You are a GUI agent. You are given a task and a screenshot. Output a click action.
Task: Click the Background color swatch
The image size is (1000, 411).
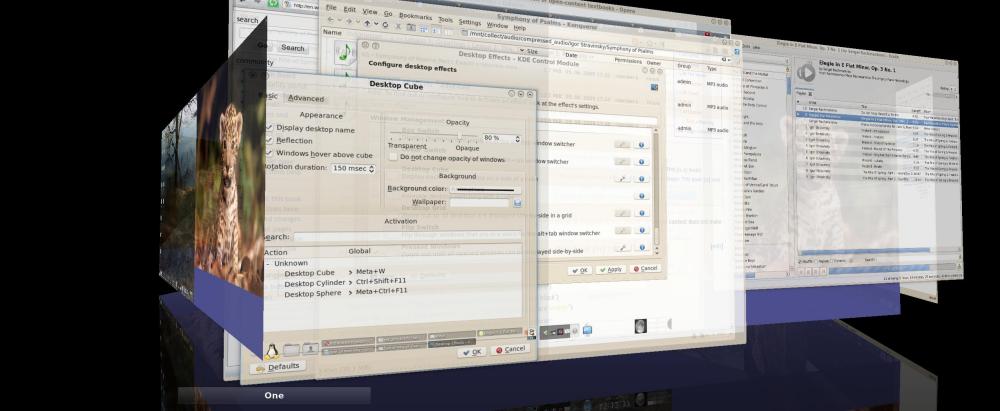(x=485, y=188)
